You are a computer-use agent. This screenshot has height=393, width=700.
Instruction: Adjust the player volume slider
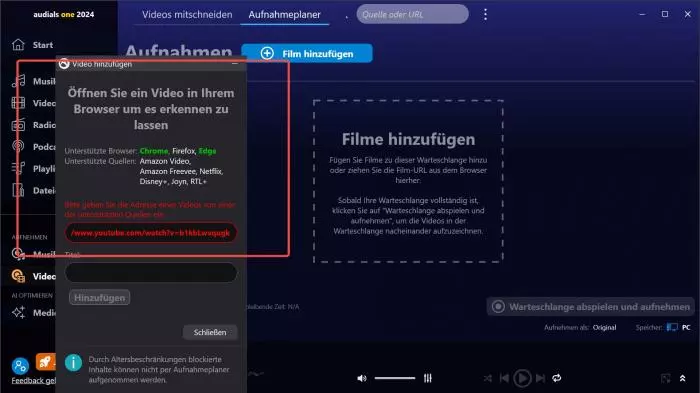coord(395,378)
